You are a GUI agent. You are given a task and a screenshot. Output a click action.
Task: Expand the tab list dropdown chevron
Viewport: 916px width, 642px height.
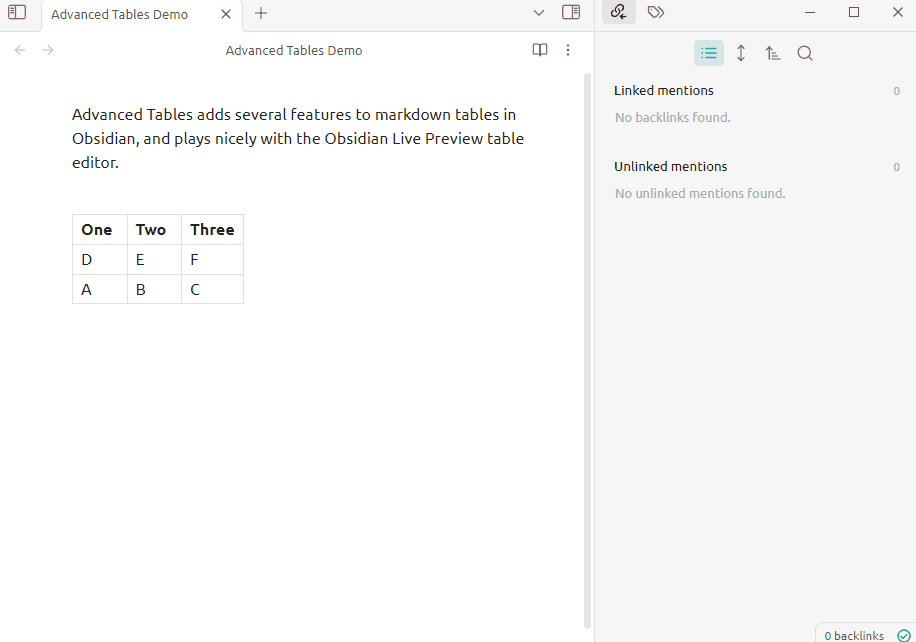point(539,13)
